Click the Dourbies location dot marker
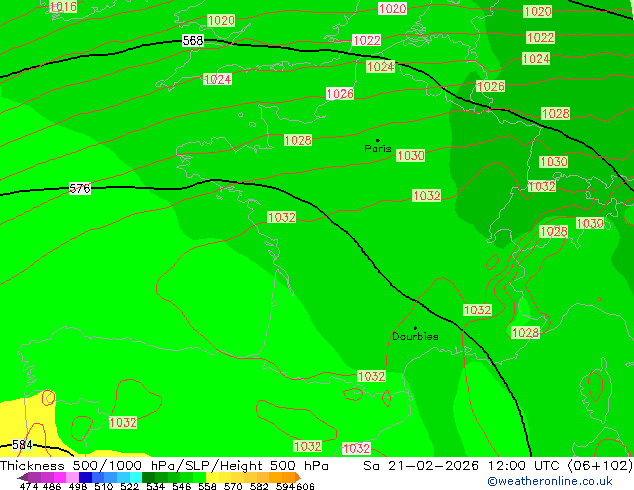The width and height of the screenshot is (634, 490). (x=415, y=328)
